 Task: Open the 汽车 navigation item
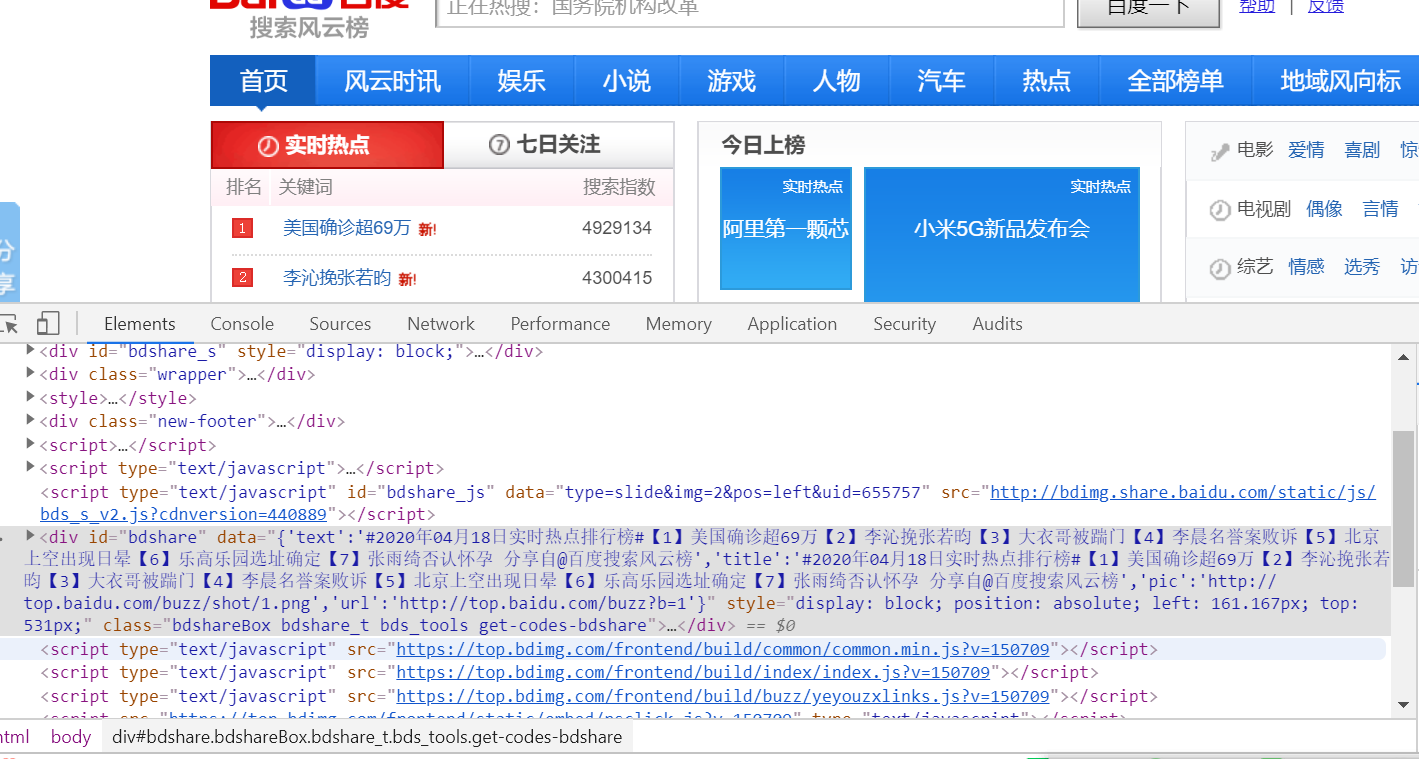942,81
